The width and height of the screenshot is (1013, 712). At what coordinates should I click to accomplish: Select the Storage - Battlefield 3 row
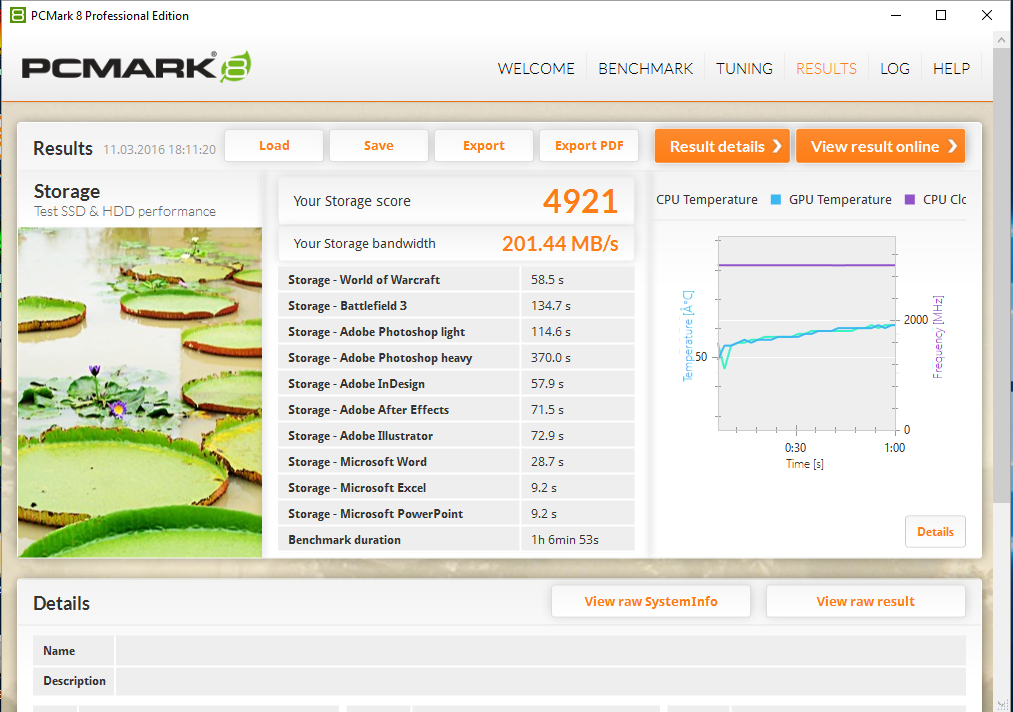click(x=456, y=306)
